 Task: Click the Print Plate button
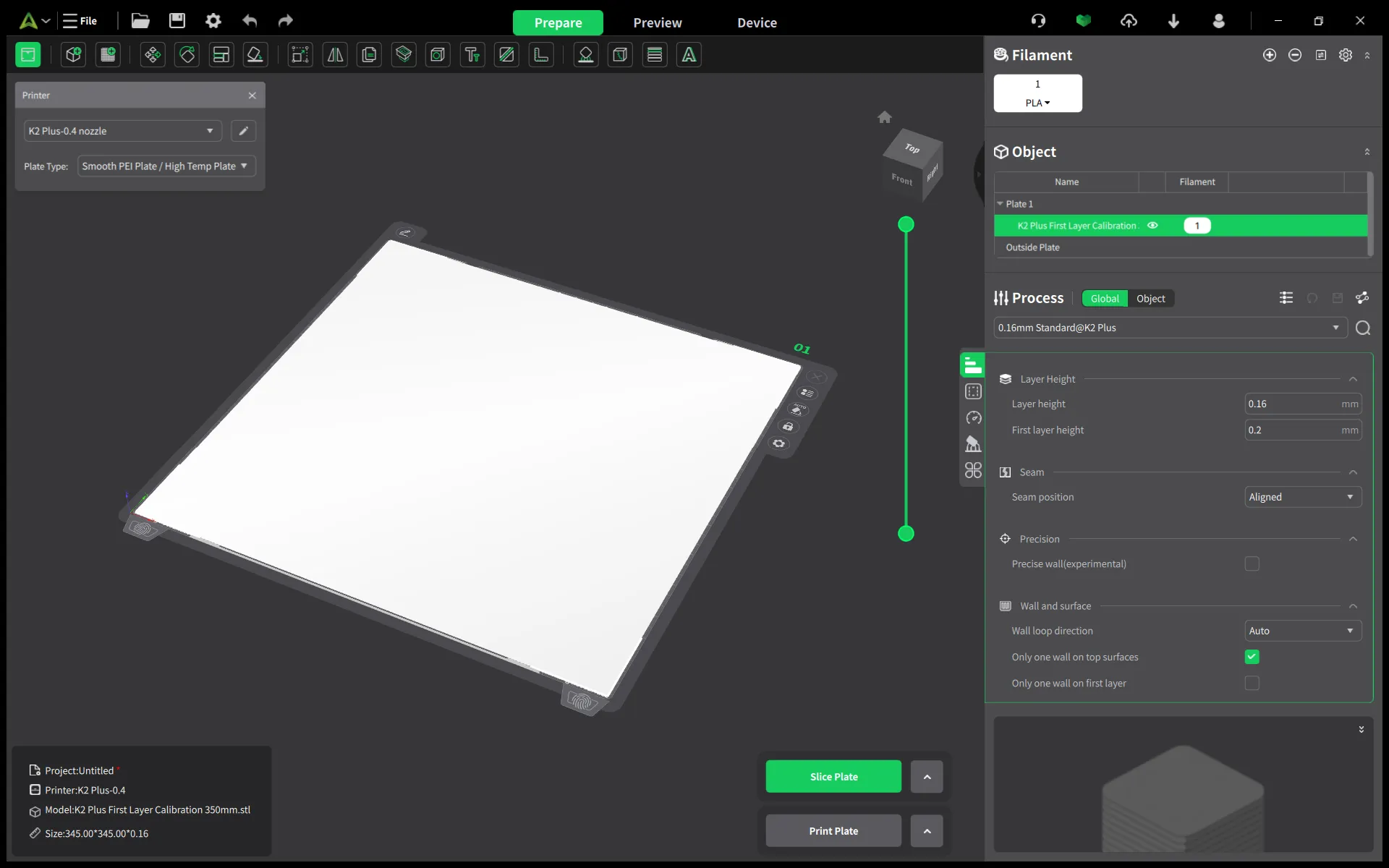coord(833,831)
